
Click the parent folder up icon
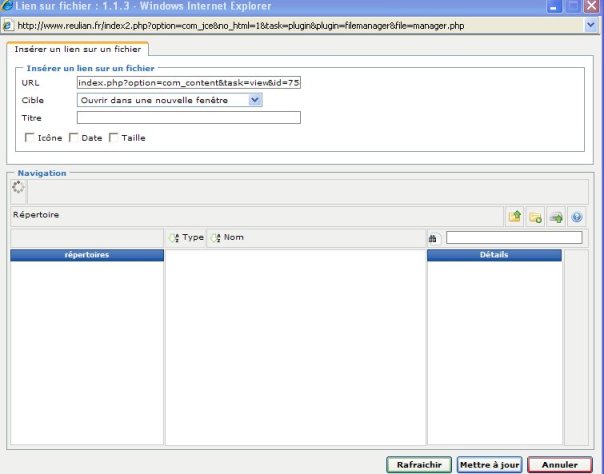(515, 216)
